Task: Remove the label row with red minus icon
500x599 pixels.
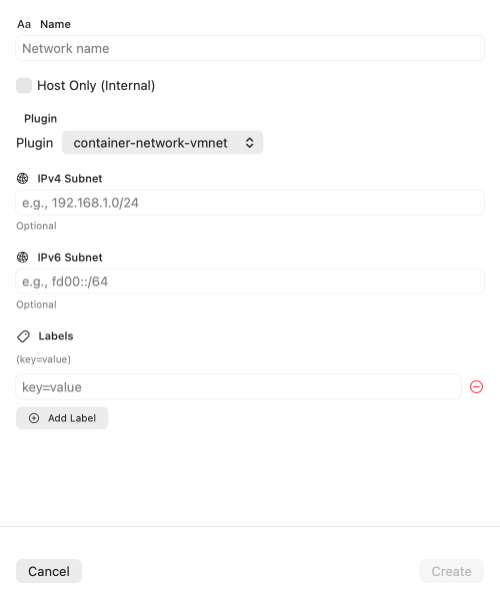Action: click(476, 387)
